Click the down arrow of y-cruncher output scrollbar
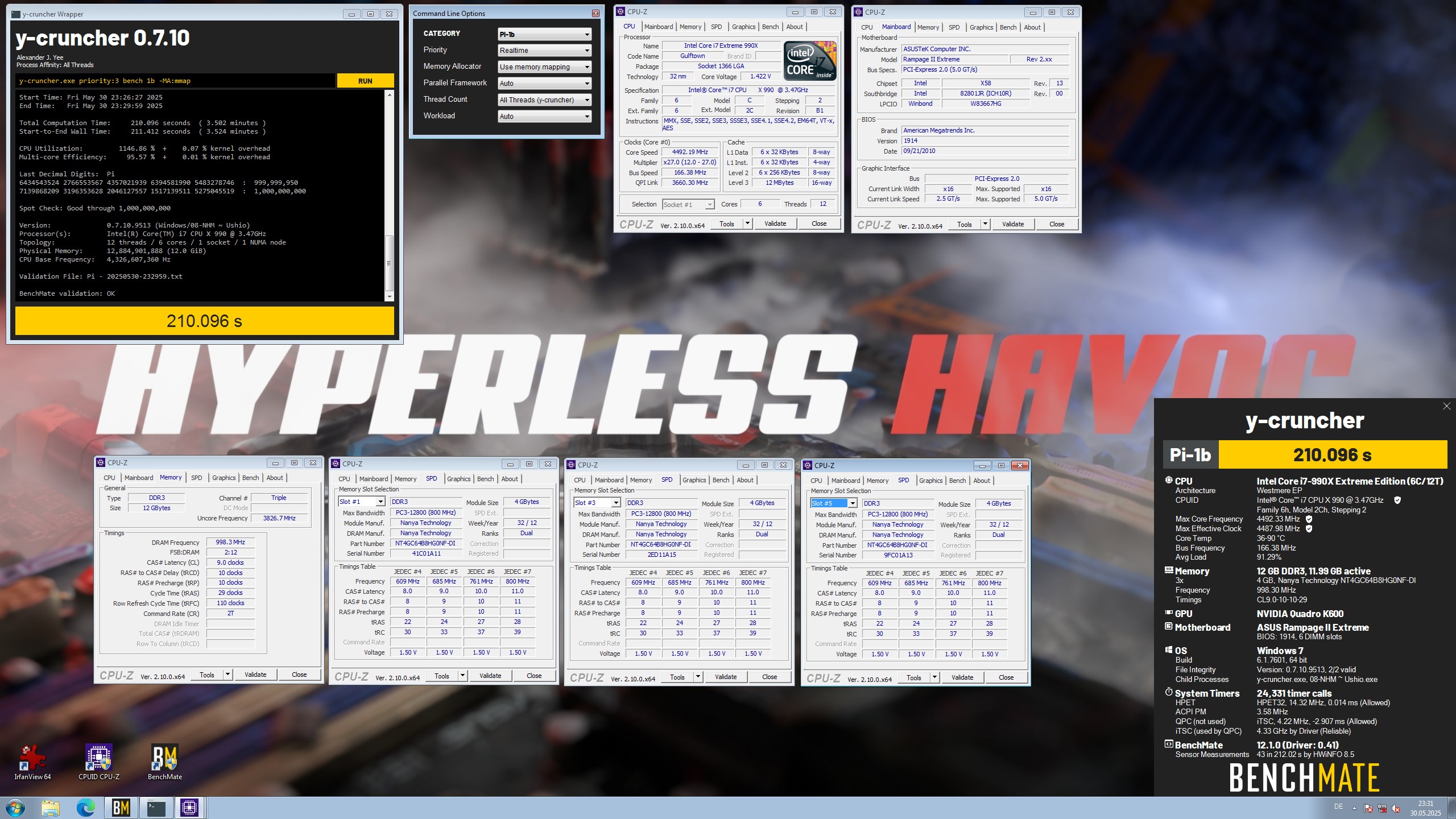1456x819 pixels. pos(390,296)
